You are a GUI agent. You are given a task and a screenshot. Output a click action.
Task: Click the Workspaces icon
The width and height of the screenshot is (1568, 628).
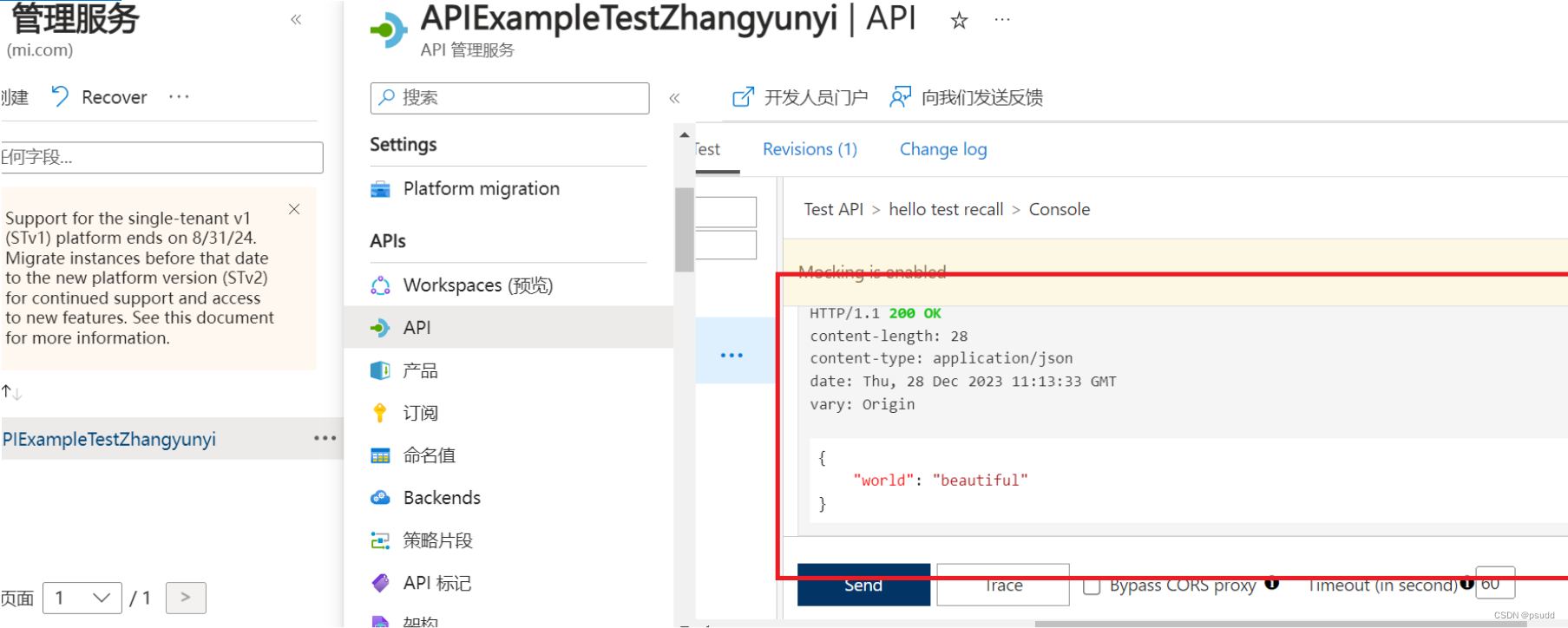tap(380, 285)
